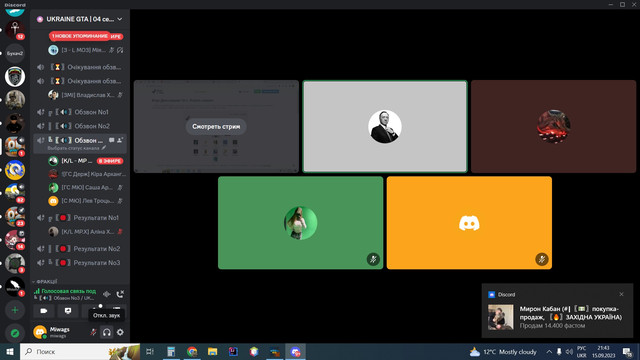Invite people icon on current Обзвон channel

120,140
